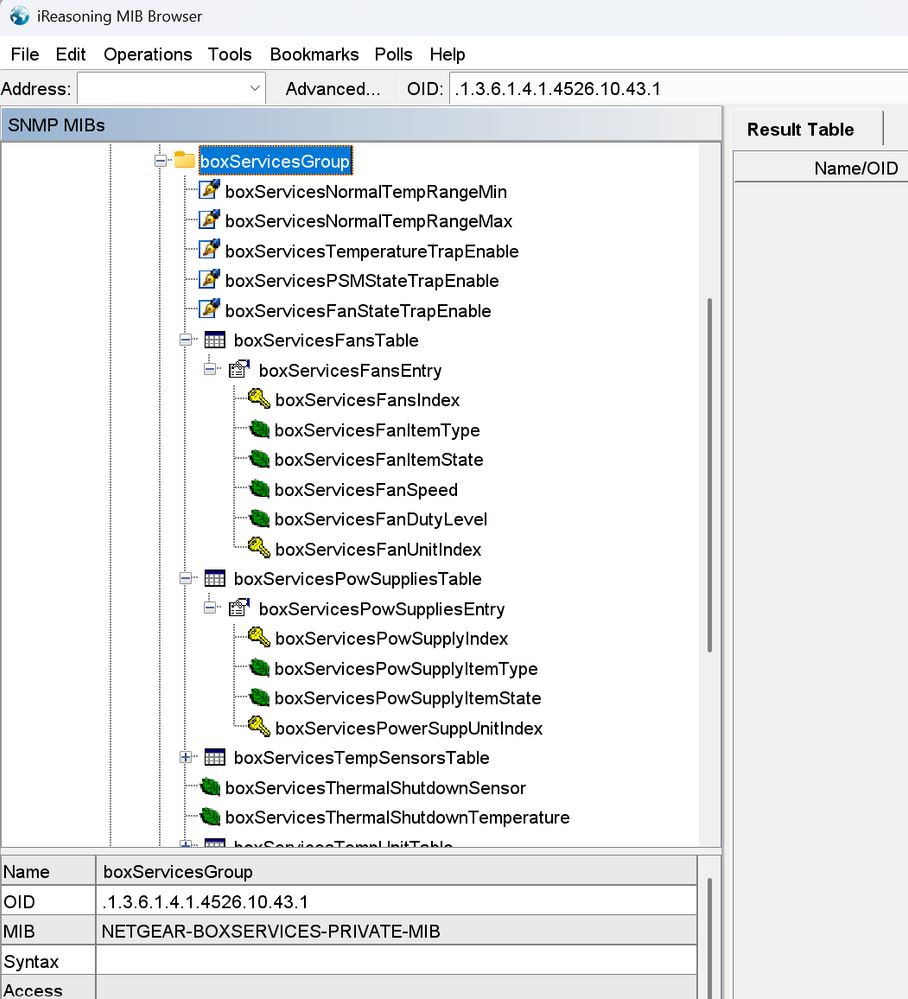Screen dimensions: 908x999
Task: Click the MIB tree vertical scrollbar
Action: [x=709, y=475]
